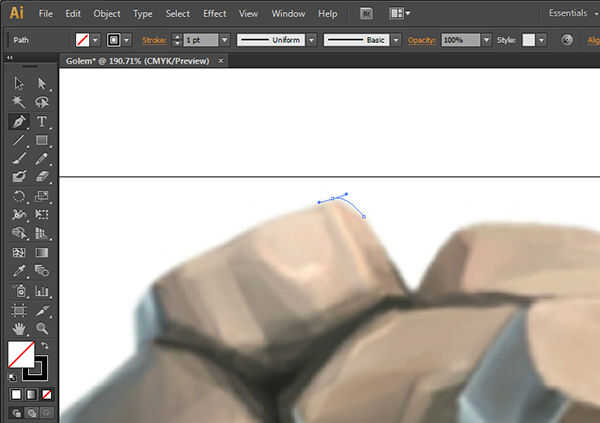Set paint mode to Gradient
The height and width of the screenshot is (423, 600).
click(31, 394)
